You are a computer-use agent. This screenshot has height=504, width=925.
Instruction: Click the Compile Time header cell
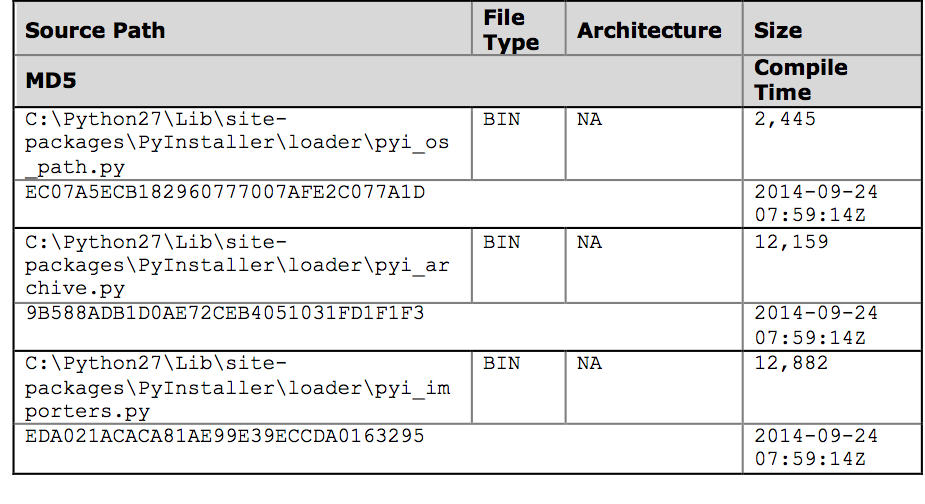click(801, 80)
